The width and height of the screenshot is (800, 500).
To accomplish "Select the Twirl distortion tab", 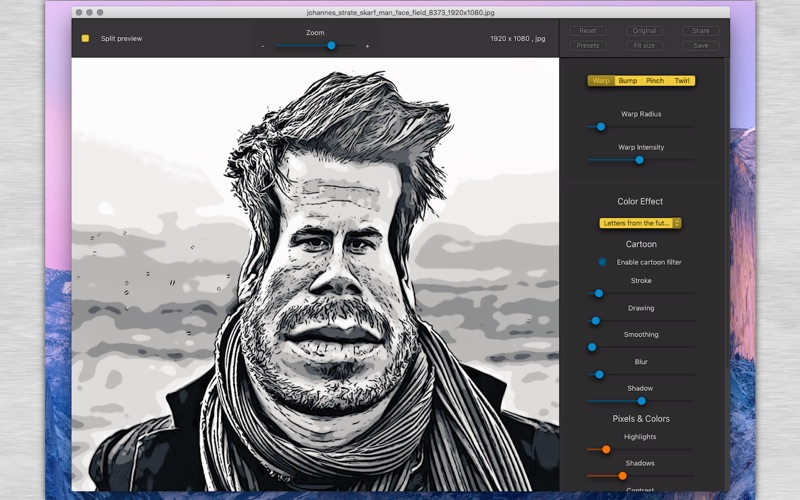I will 682,81.
